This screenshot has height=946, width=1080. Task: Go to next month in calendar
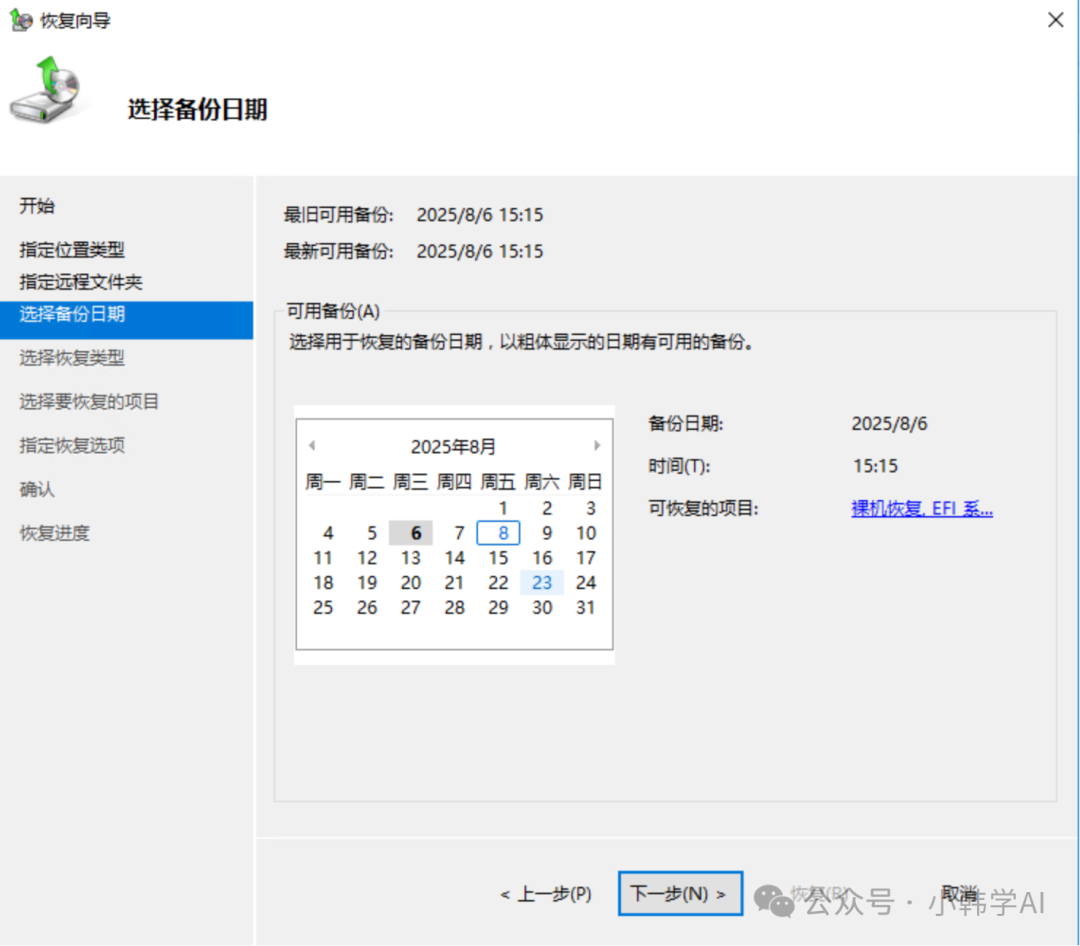tap(597, 446)
